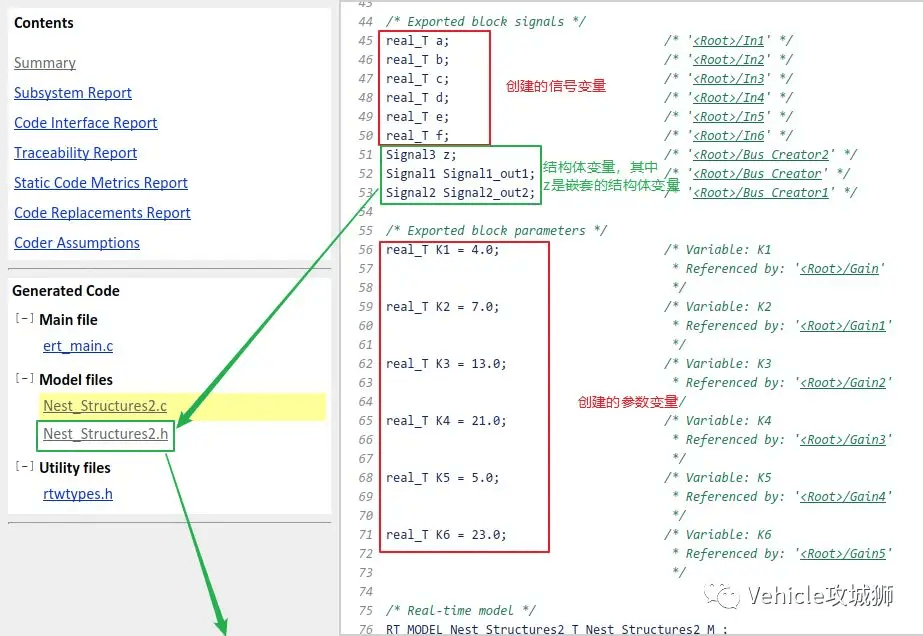Viewport: 923px width, 636px height.
Task: Jump to the <Root>/Bus Creator1 block
Action: point(761,193)
